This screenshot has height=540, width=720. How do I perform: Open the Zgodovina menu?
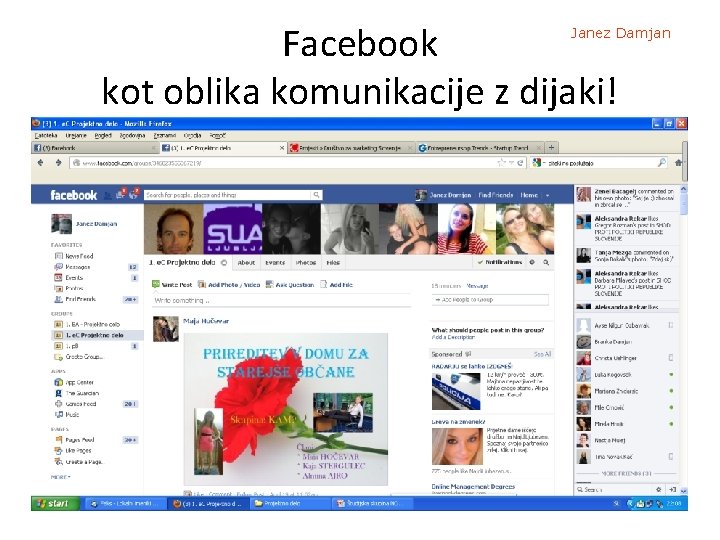132,135
